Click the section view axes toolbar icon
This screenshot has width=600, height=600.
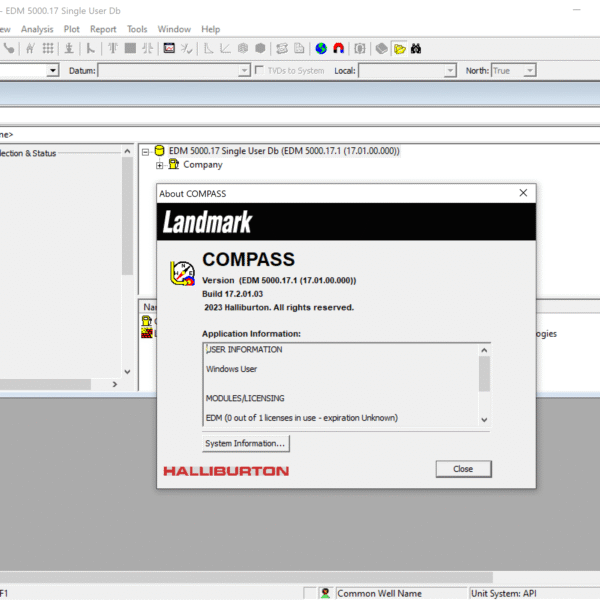click(208, 48)
